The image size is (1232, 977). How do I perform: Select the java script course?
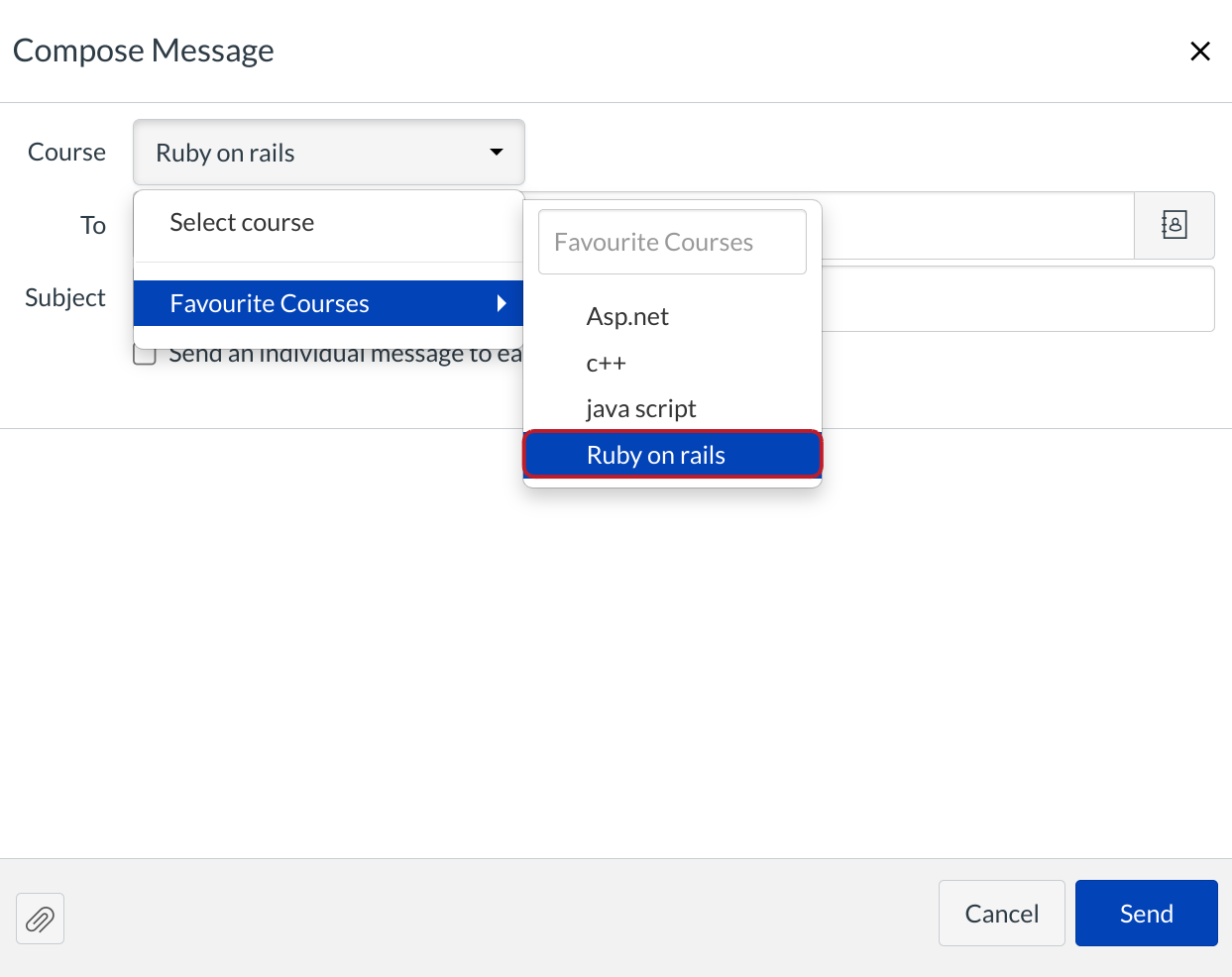(640, 409)
